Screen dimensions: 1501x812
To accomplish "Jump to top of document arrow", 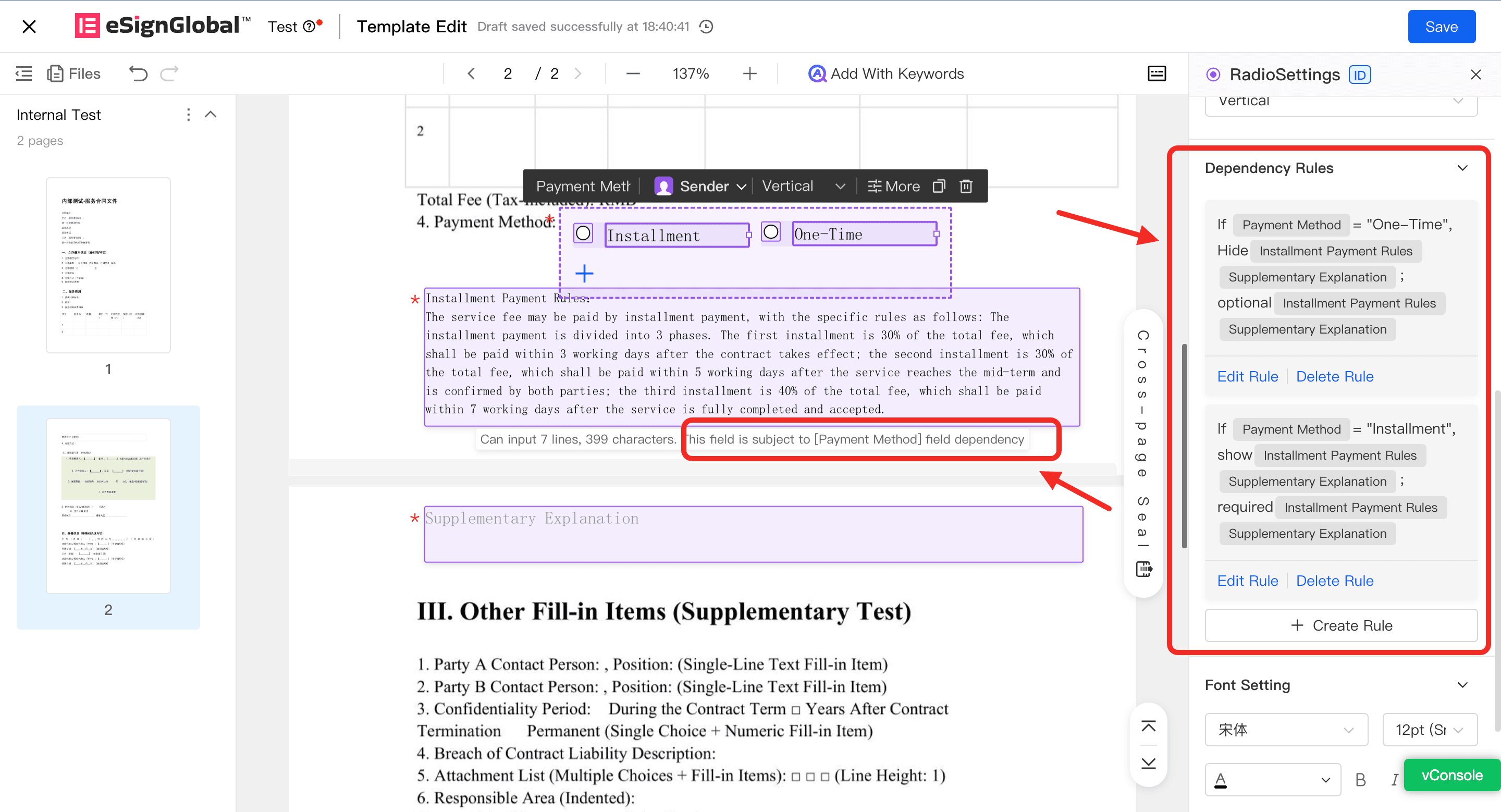I will point(1149,727).
